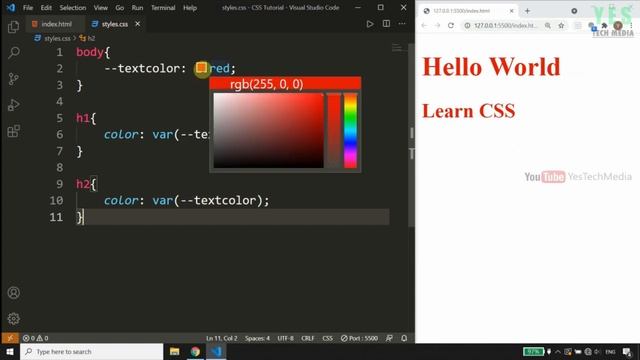
Task: Open the Search view in activity bar
Action: (x=13, y=52)
